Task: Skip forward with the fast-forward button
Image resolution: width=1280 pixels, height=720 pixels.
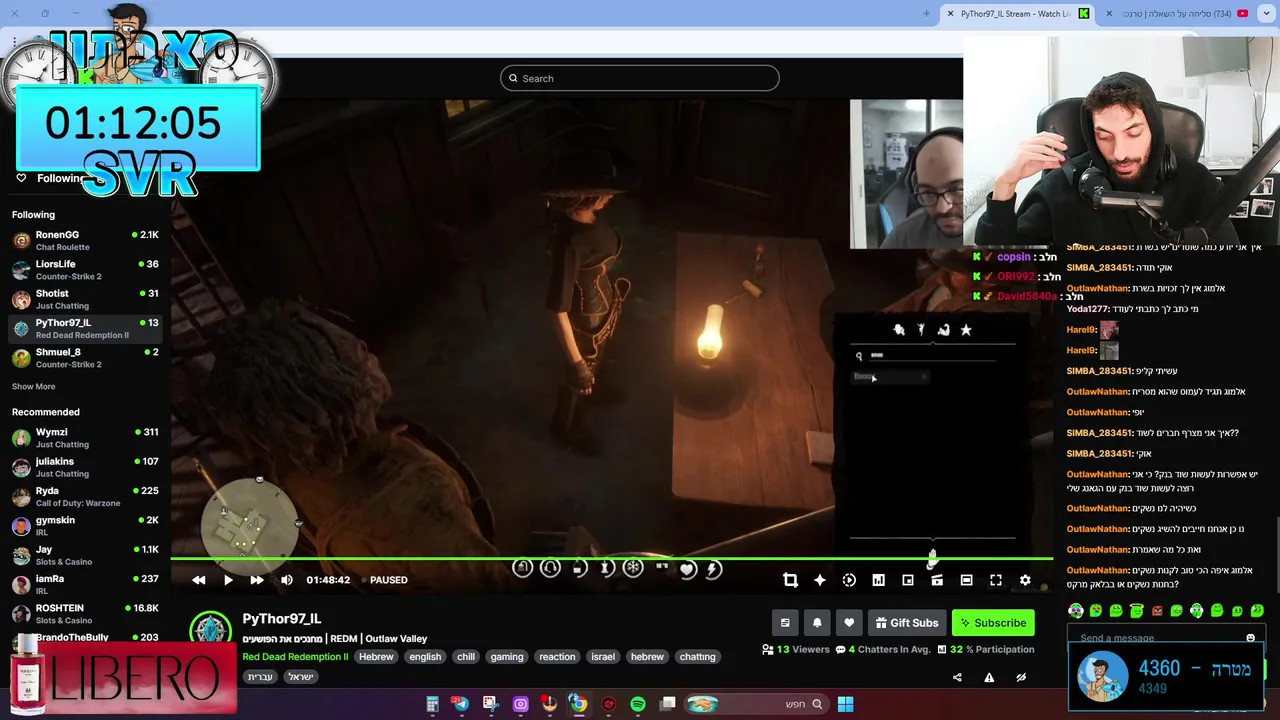Action: pos(257,580)
